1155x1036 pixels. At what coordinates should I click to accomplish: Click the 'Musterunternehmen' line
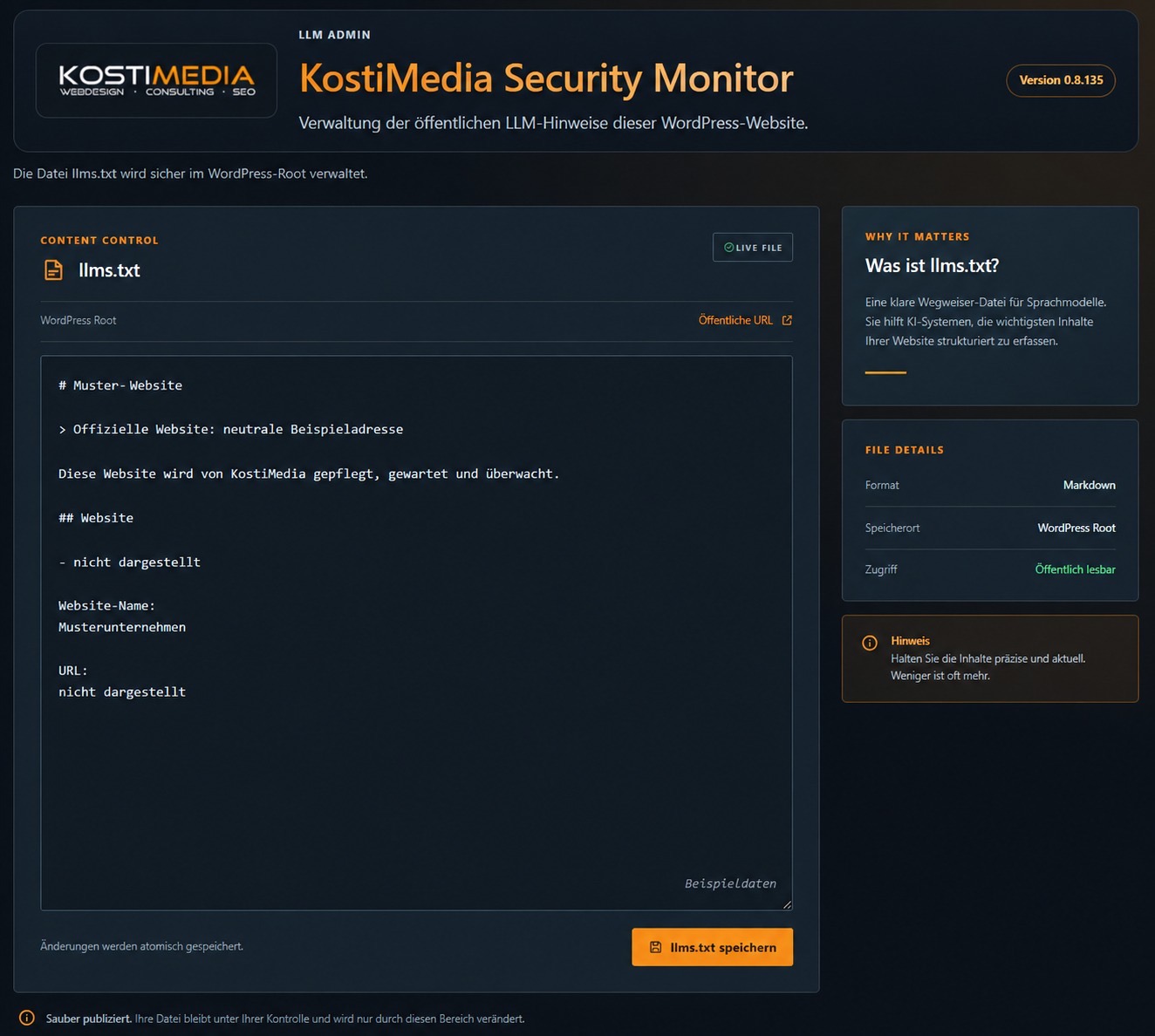[x=122, y=627]
